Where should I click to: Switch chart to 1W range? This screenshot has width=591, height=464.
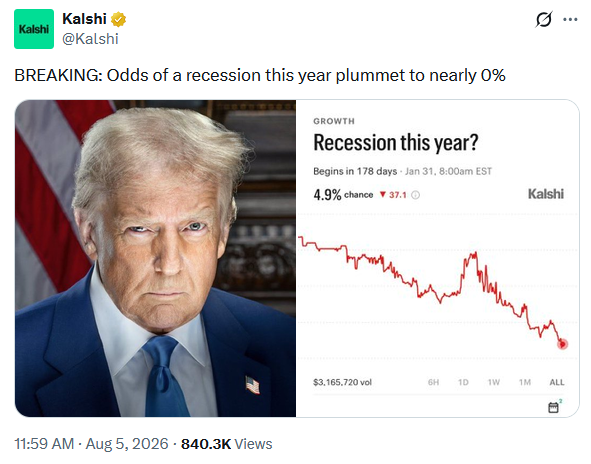(494, 382)
